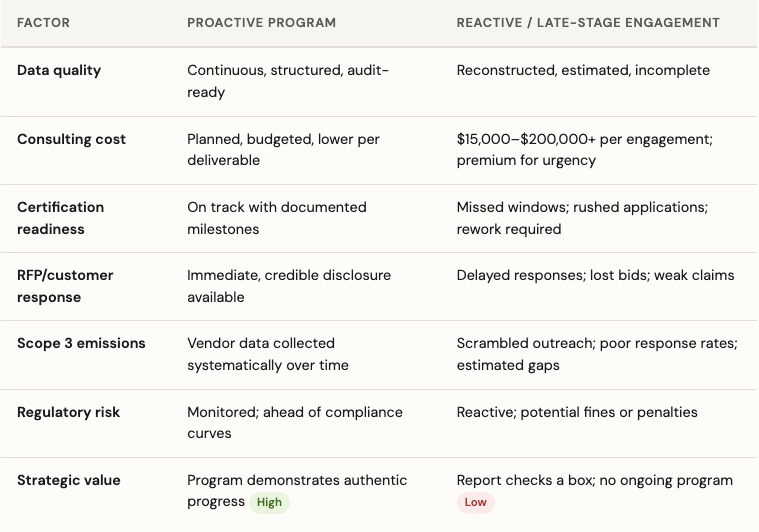Select 'Immediate, credible disclosure available' cell

pos(289,286)
